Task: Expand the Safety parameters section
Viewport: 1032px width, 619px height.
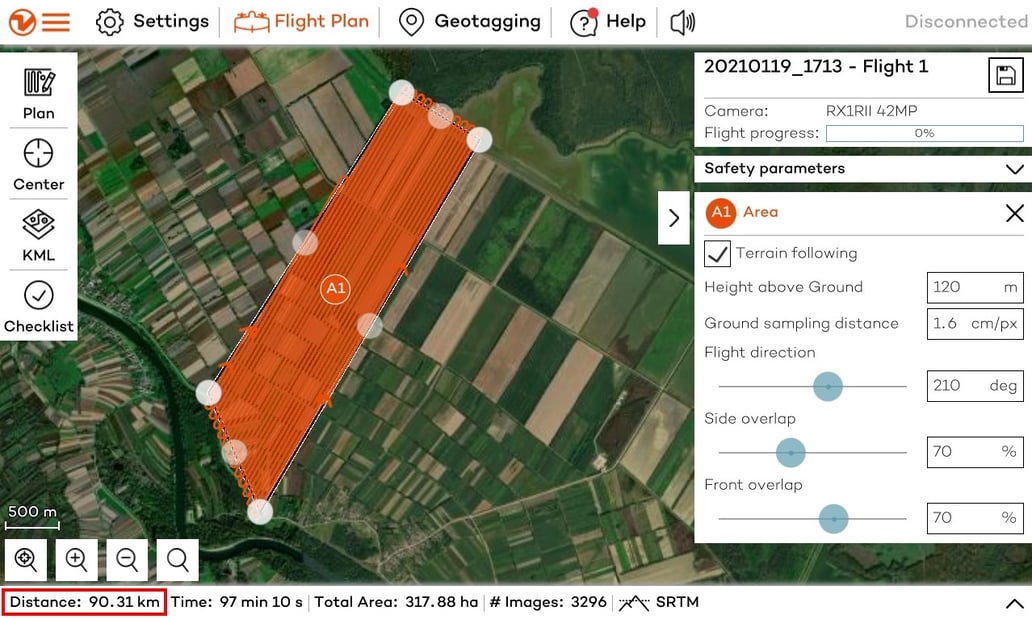Action: point(1014,169)
